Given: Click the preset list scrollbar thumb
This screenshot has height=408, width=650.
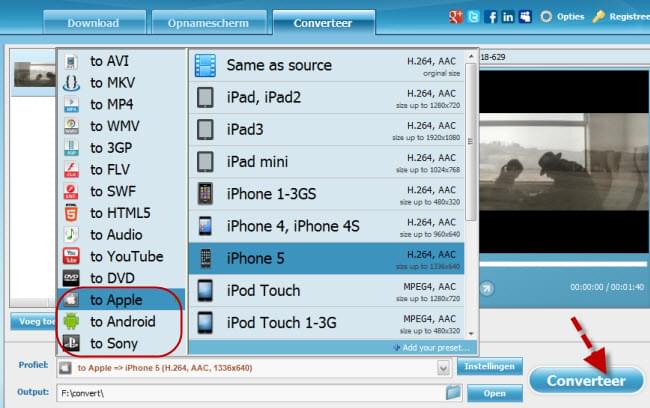Looking at the screenshot, I should tap(471, 141).
